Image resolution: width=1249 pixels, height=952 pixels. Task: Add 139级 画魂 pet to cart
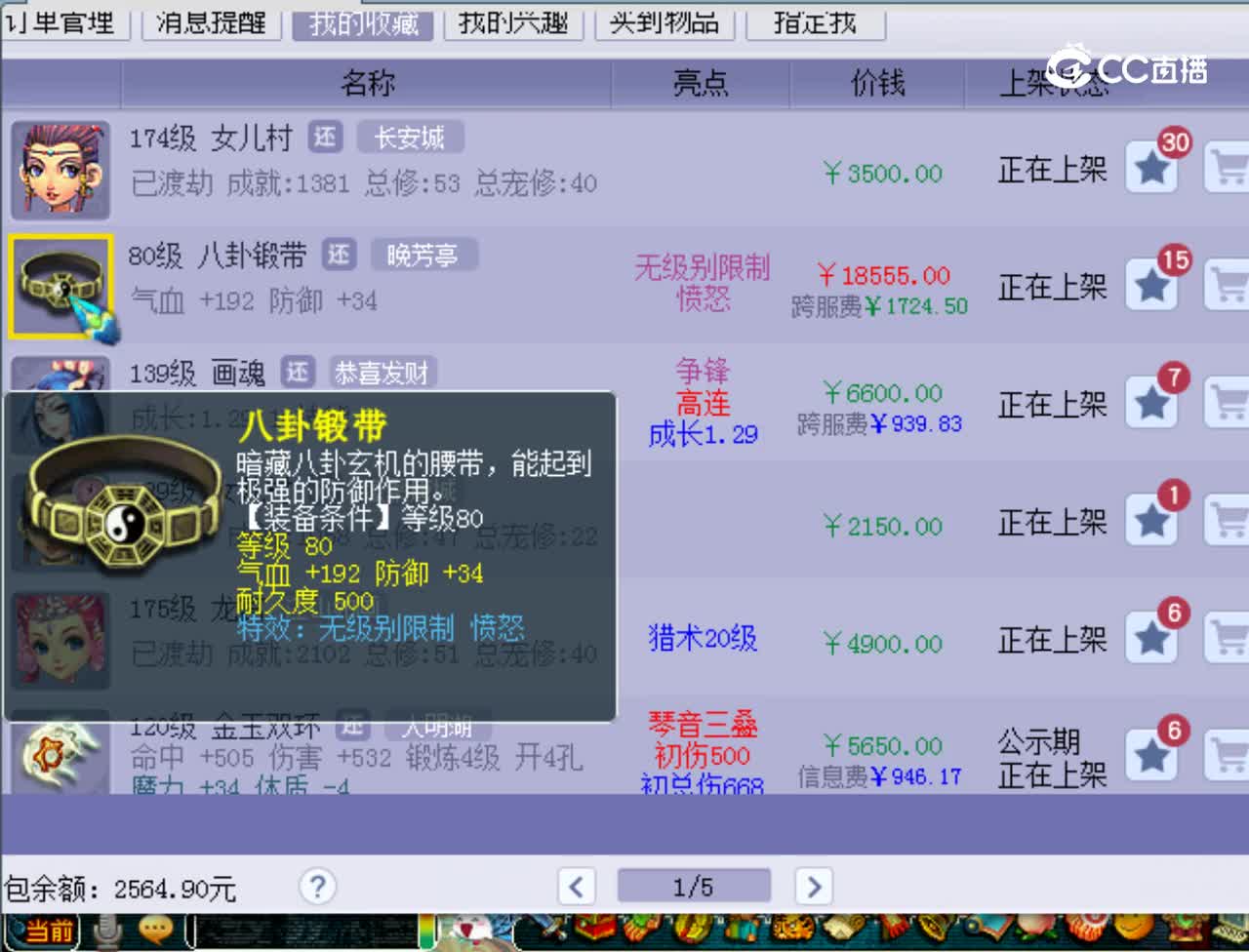pyautogui.click(x=1228, y=404)
